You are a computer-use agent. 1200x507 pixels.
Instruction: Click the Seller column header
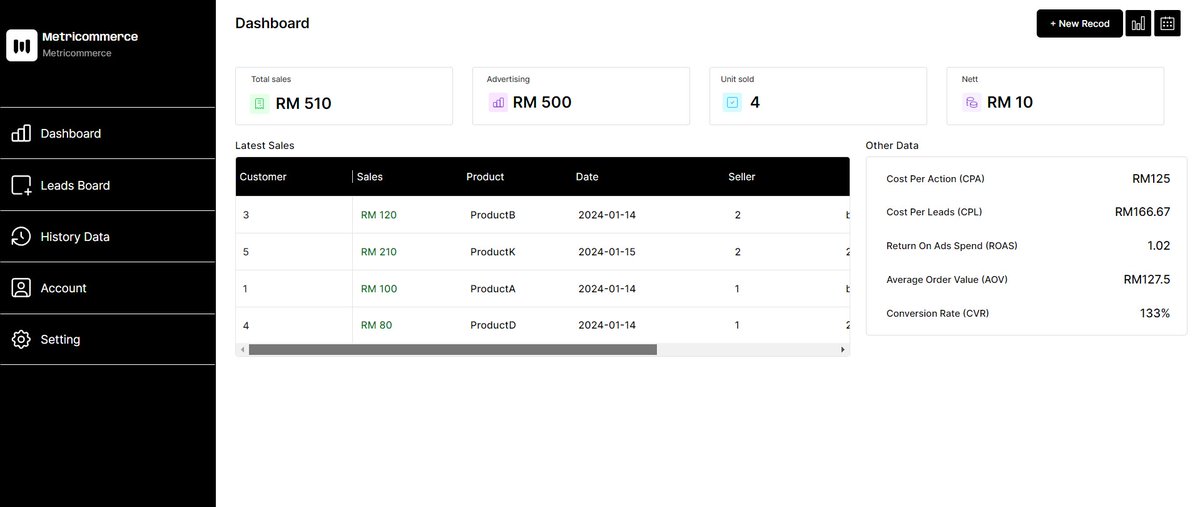742,177
